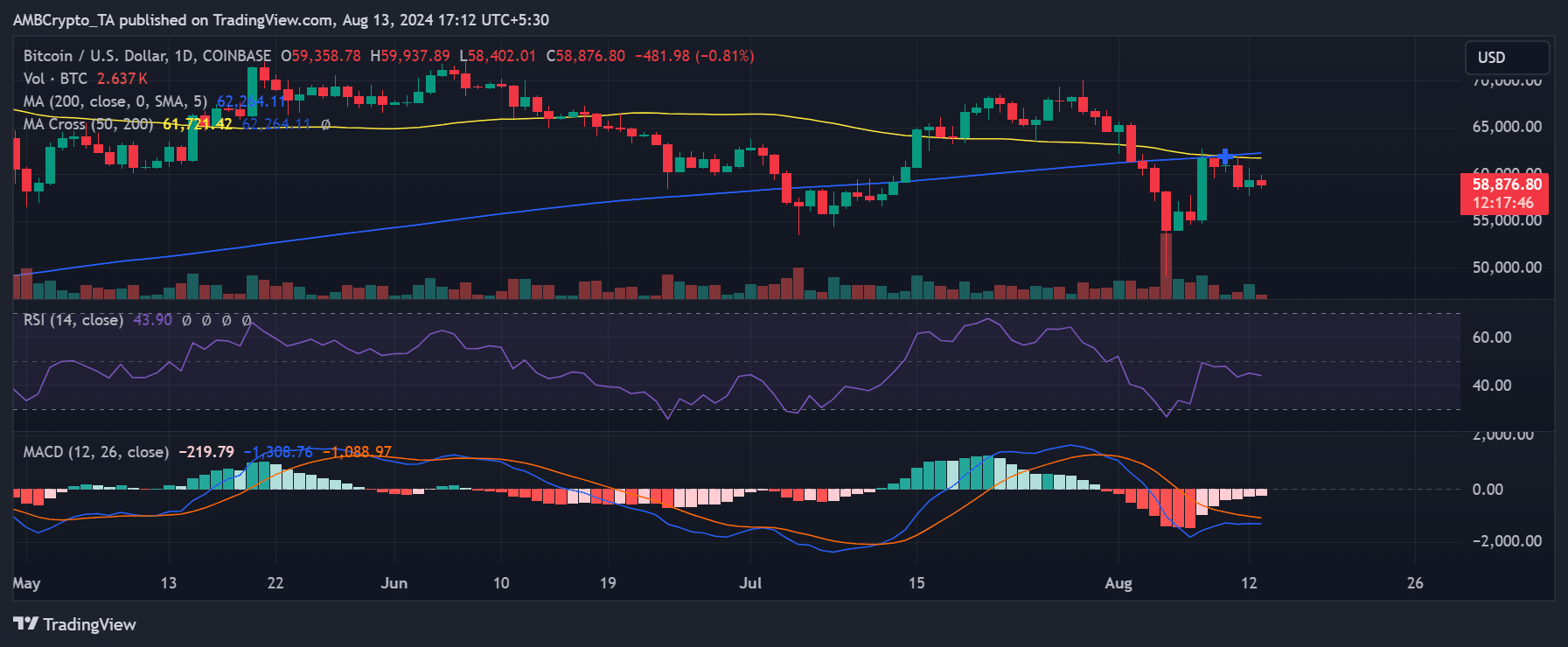Click the May label on time axis

tap(27, 583)
